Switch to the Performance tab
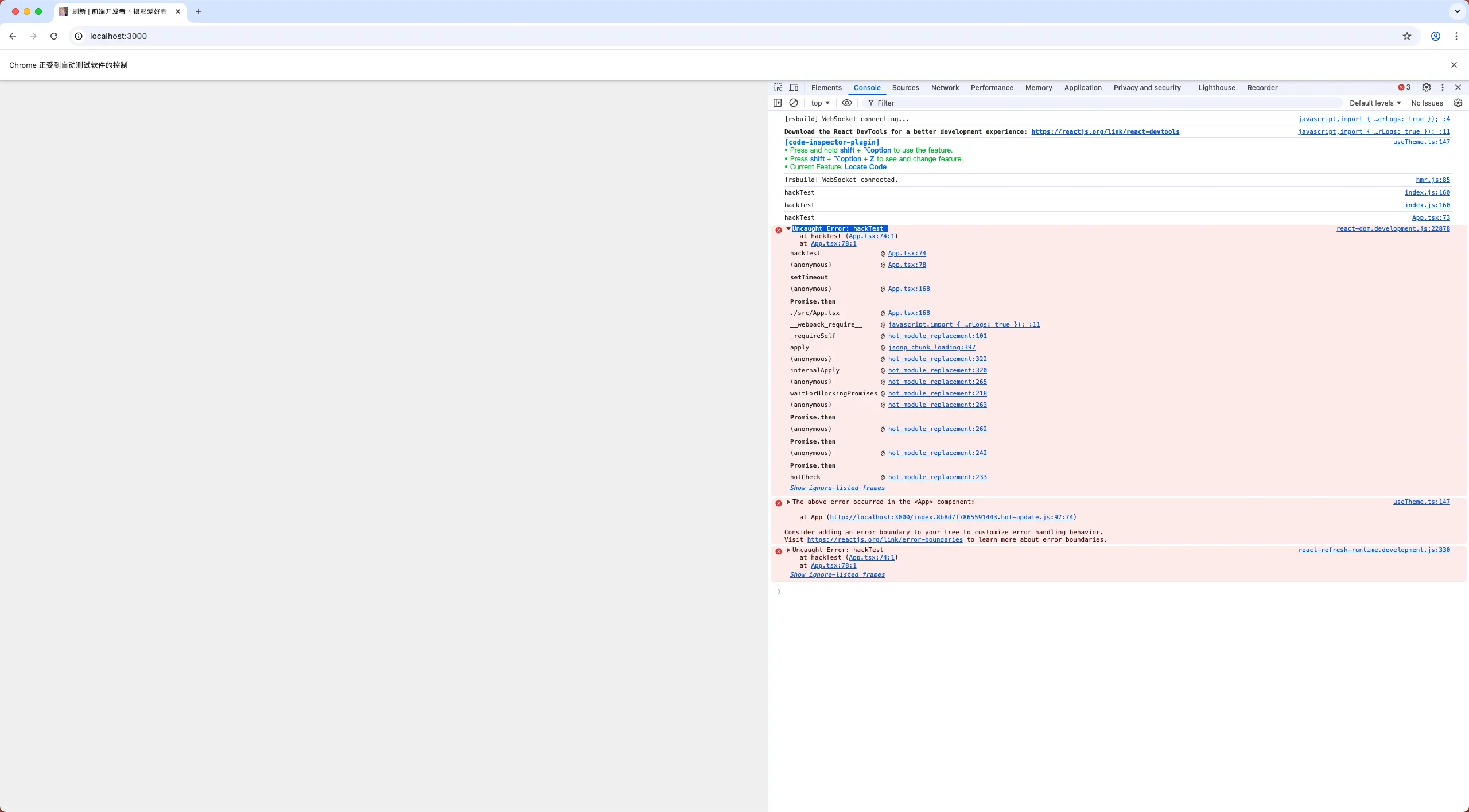This screenshot has width=1469, height=812. point(992,87)
